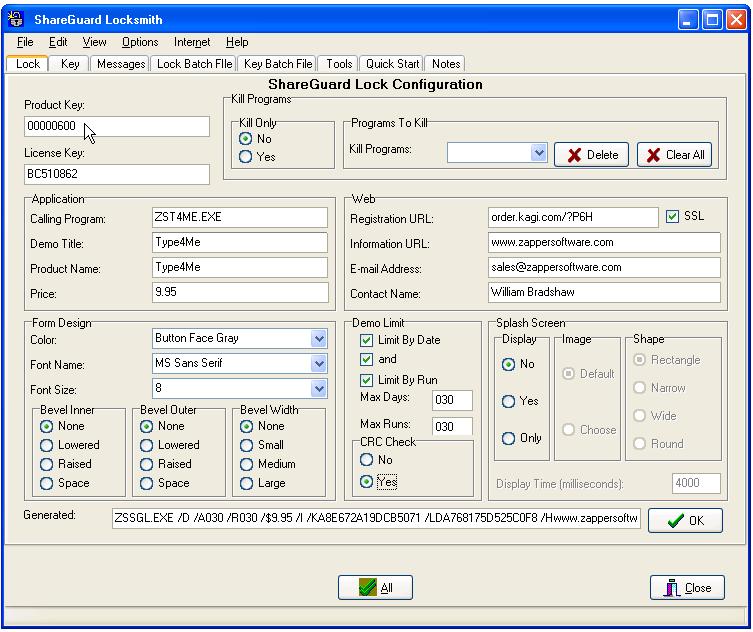The image size is (753, 632).
Task: Click the Contact Name field
Action: coord(604,292)
